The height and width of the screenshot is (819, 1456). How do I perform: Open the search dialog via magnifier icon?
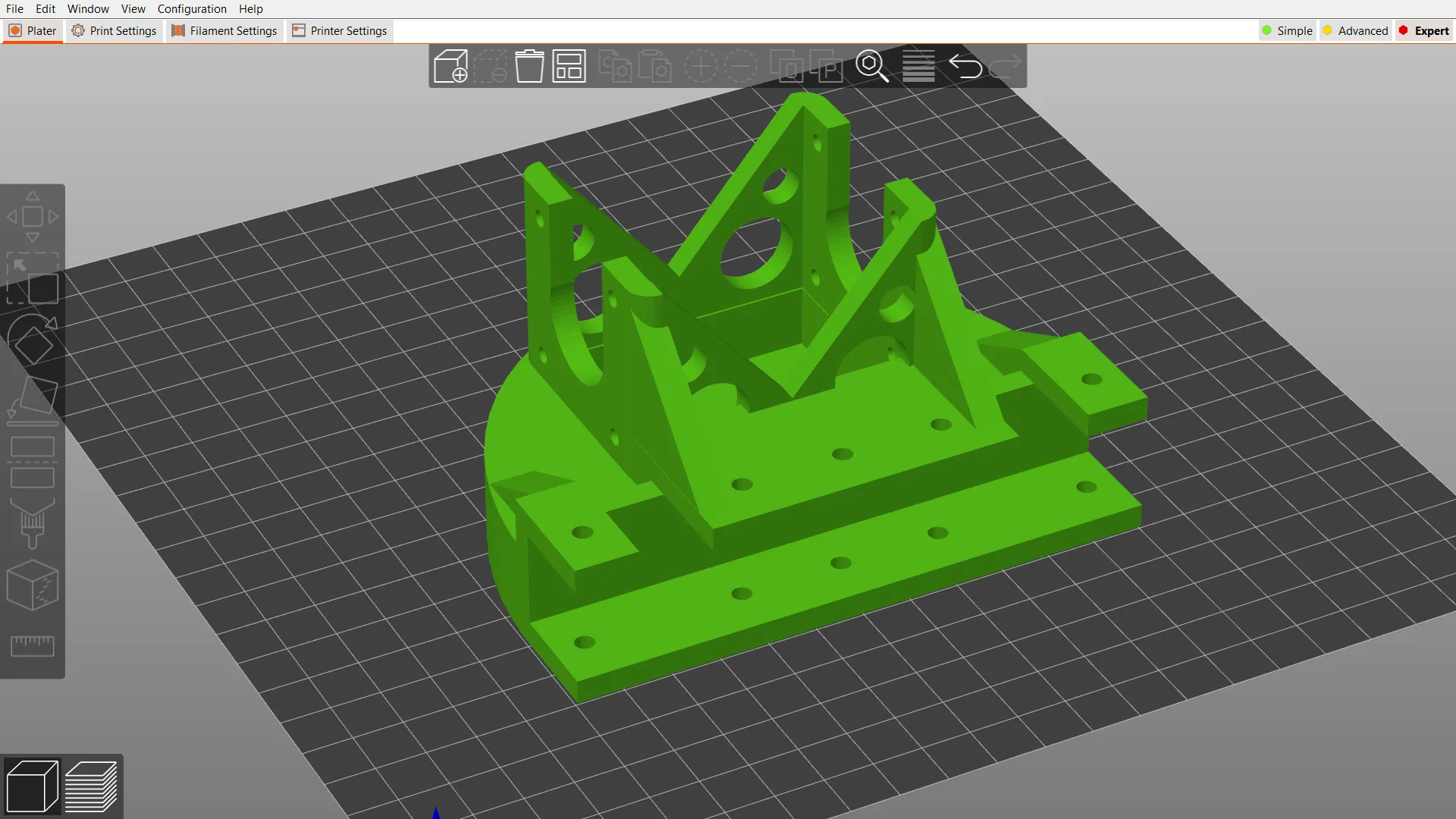(x=872, y=67)
